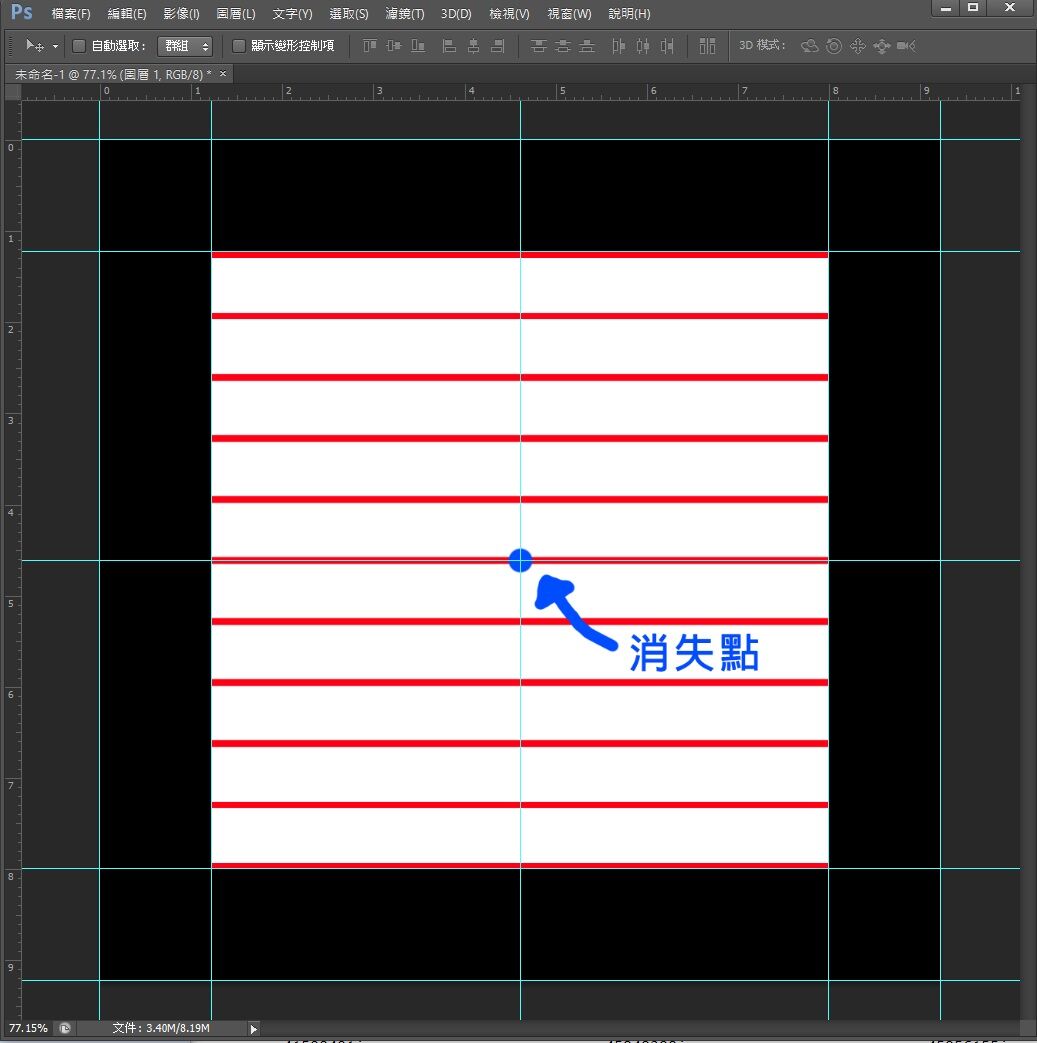This screenshot has width=1037, height=1043.
Task: Click the distribute top edges icon
Action: [x=539, y=46]
